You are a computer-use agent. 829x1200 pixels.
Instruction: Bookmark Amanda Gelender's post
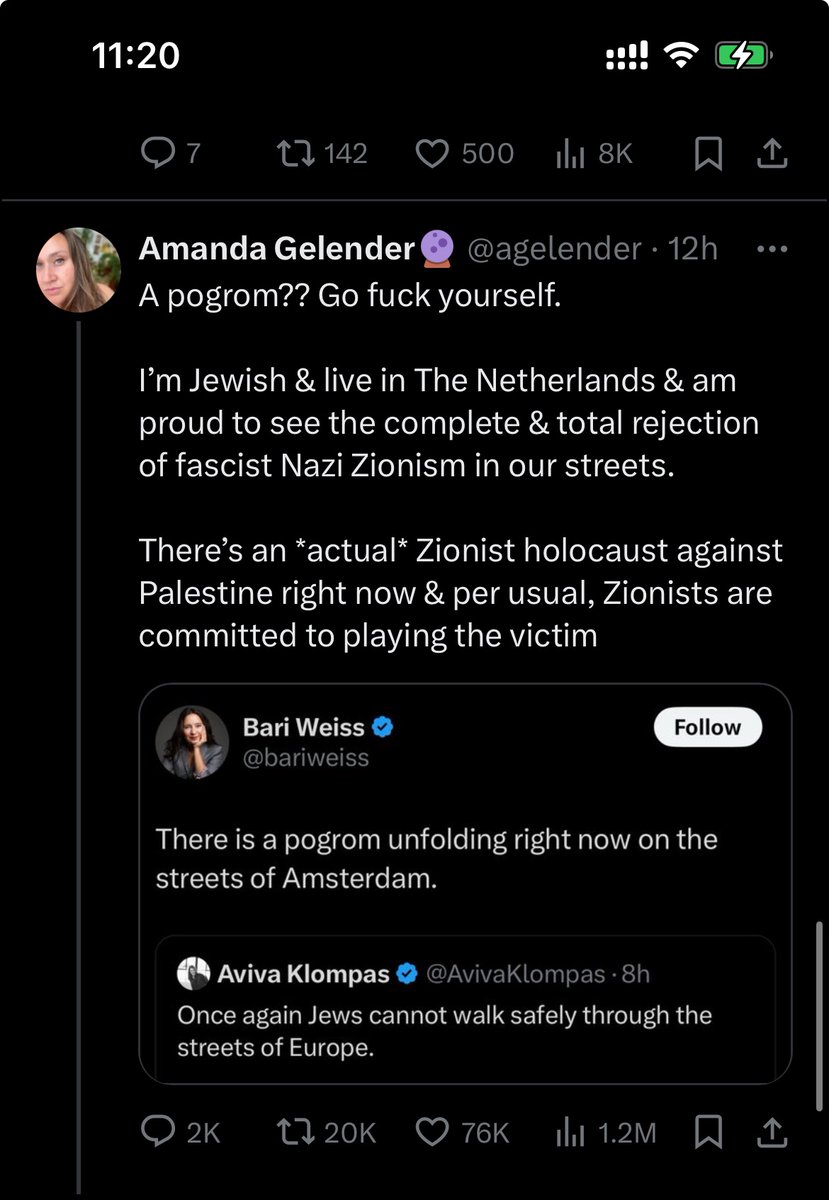tap(708, 1132)
